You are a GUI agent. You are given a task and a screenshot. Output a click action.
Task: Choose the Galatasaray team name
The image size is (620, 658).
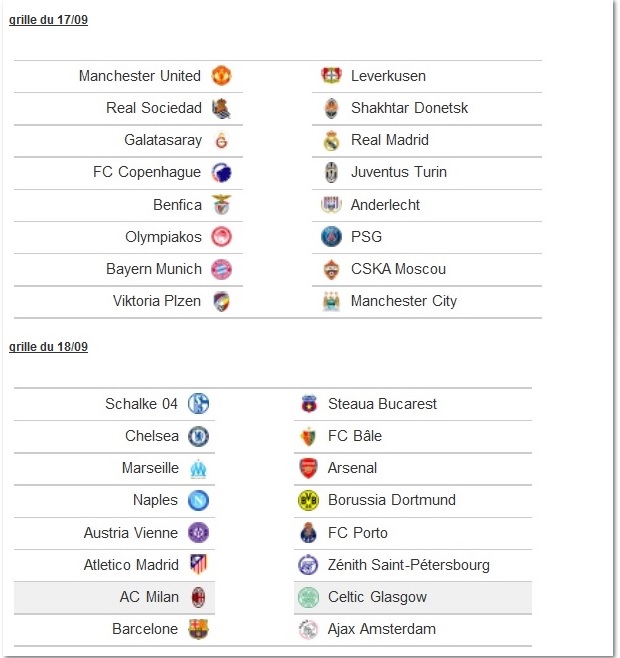click(x=163, y=140)
